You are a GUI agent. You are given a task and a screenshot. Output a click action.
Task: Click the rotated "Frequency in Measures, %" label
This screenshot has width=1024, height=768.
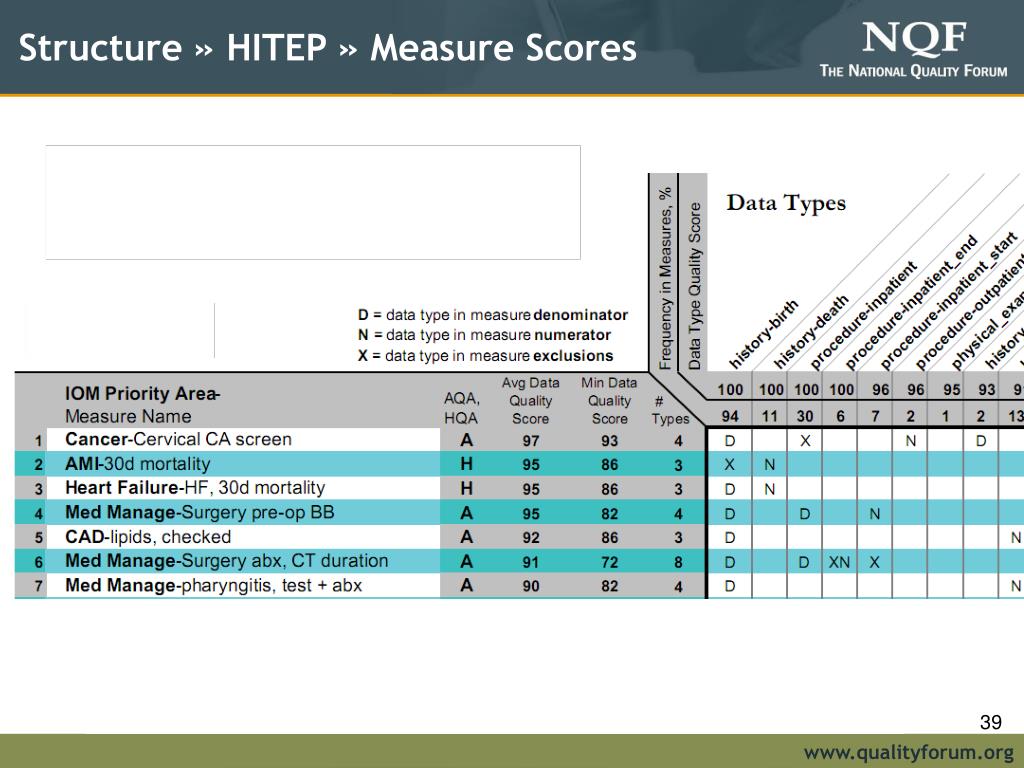[x=665, y=279]
